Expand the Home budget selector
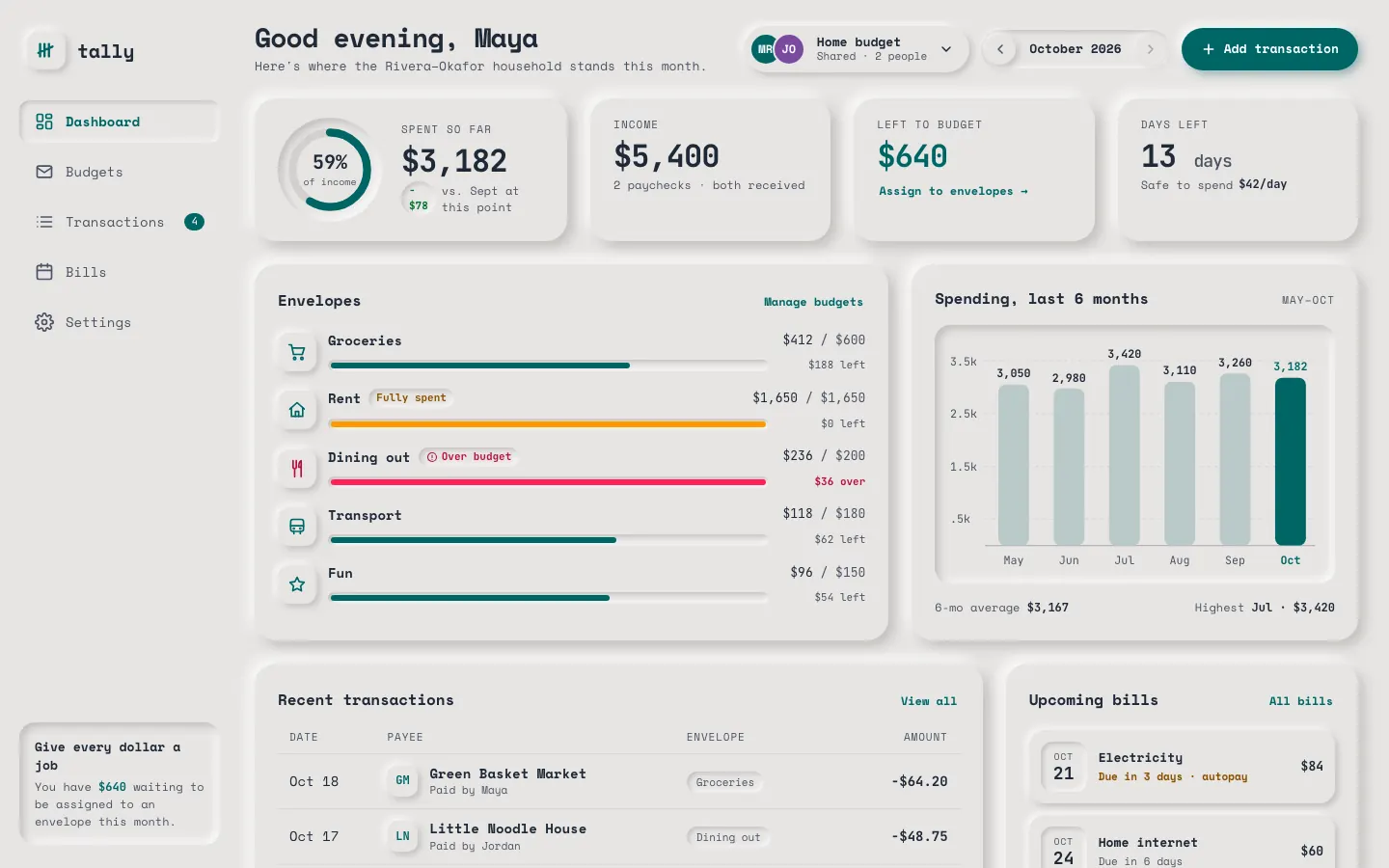The height and width of the screenshot is (868, 1389). click(x=856, y=49)
